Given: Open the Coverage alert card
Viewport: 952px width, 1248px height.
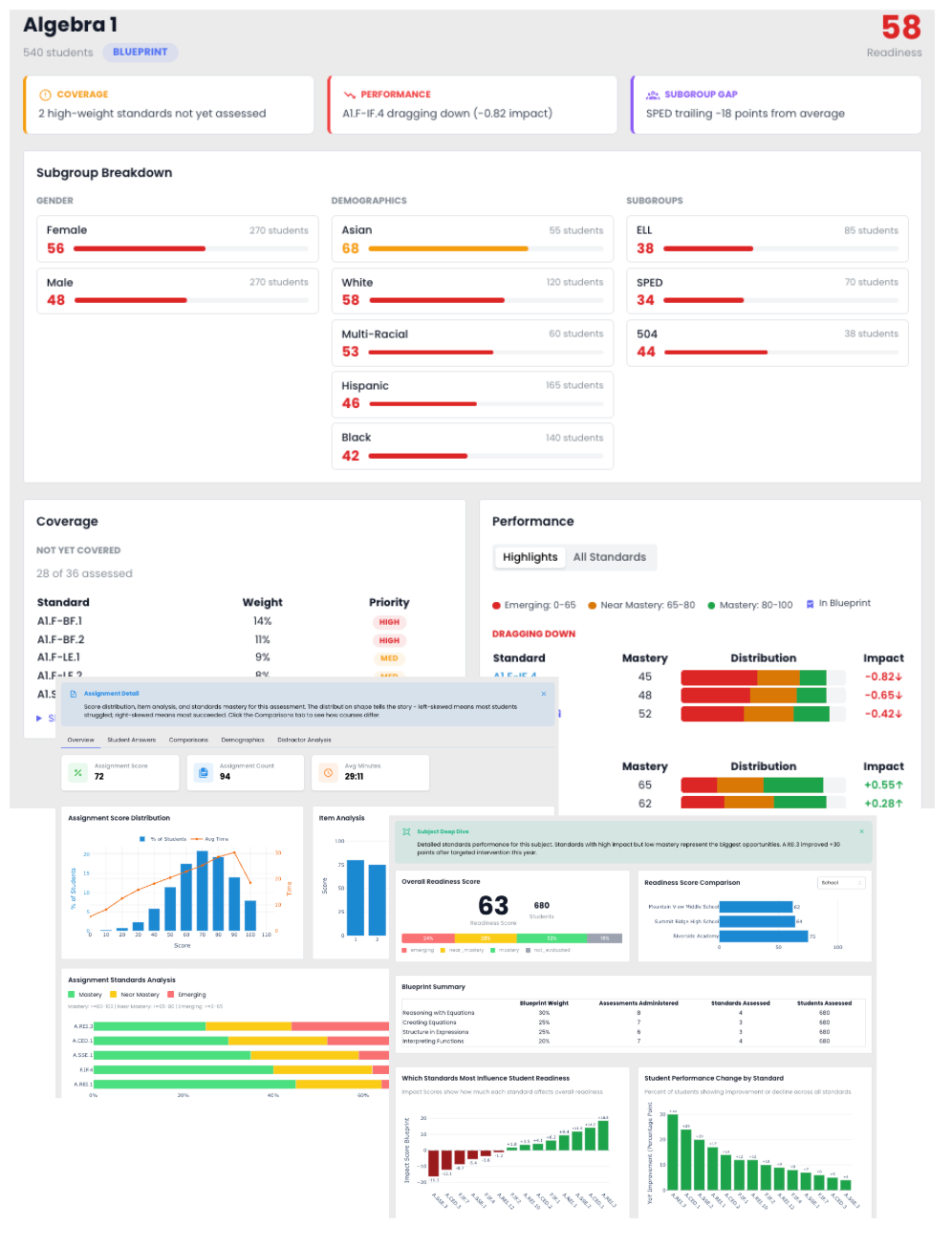Looking at the screenshot, I should tap(169, 105).
